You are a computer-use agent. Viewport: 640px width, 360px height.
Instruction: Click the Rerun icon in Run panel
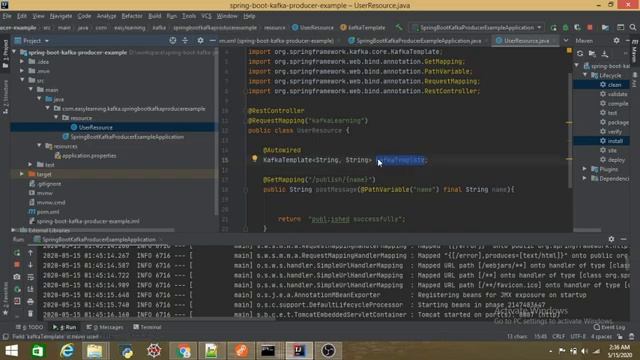(17, 253)
